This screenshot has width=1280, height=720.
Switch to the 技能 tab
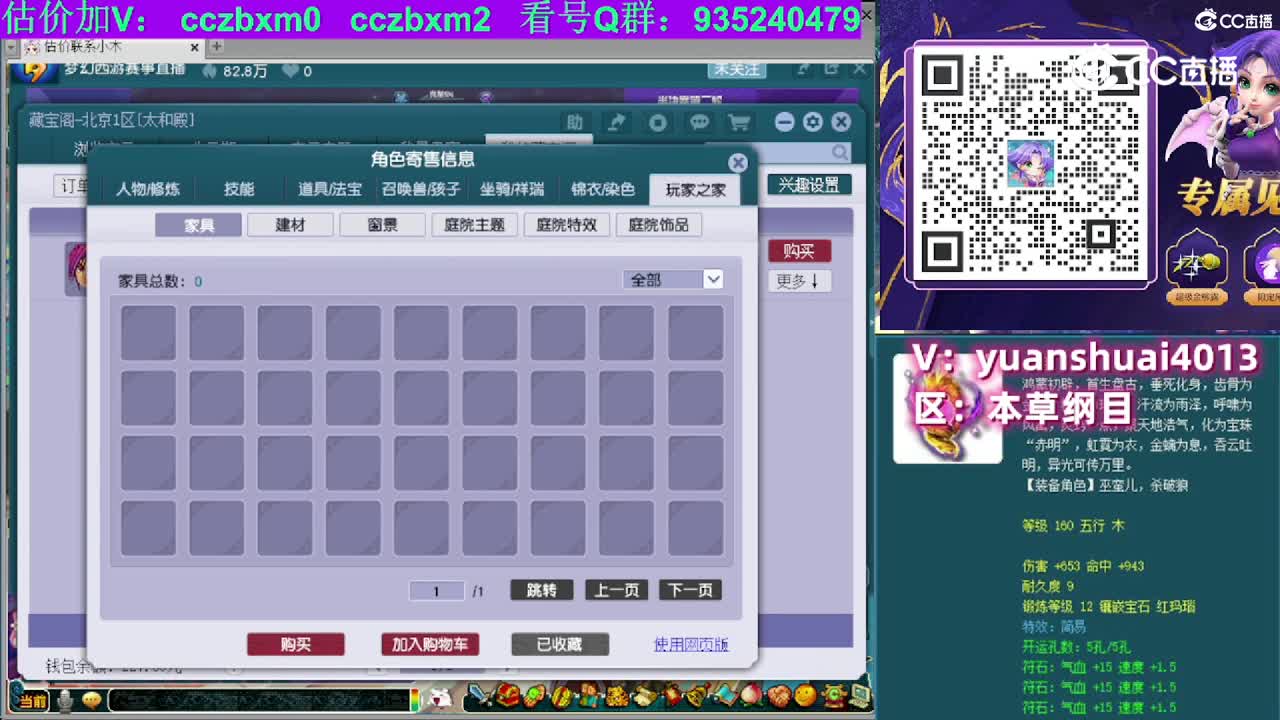(x=239, y=189)
